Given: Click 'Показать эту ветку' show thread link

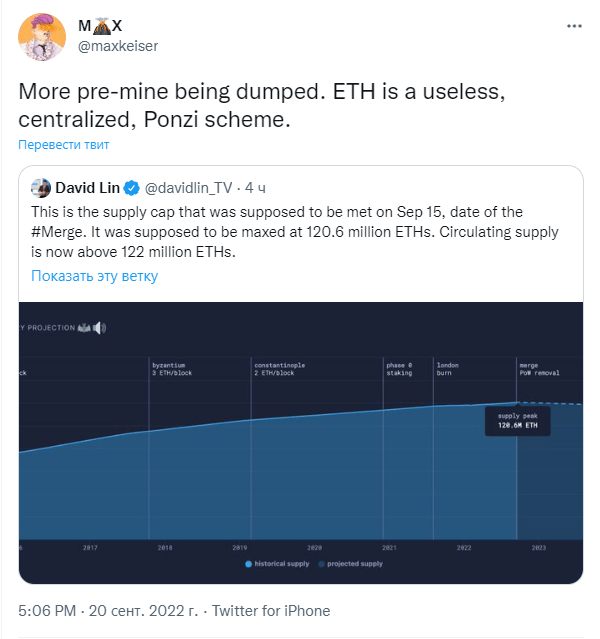Looking at the screenshot, I should [95, 276].
